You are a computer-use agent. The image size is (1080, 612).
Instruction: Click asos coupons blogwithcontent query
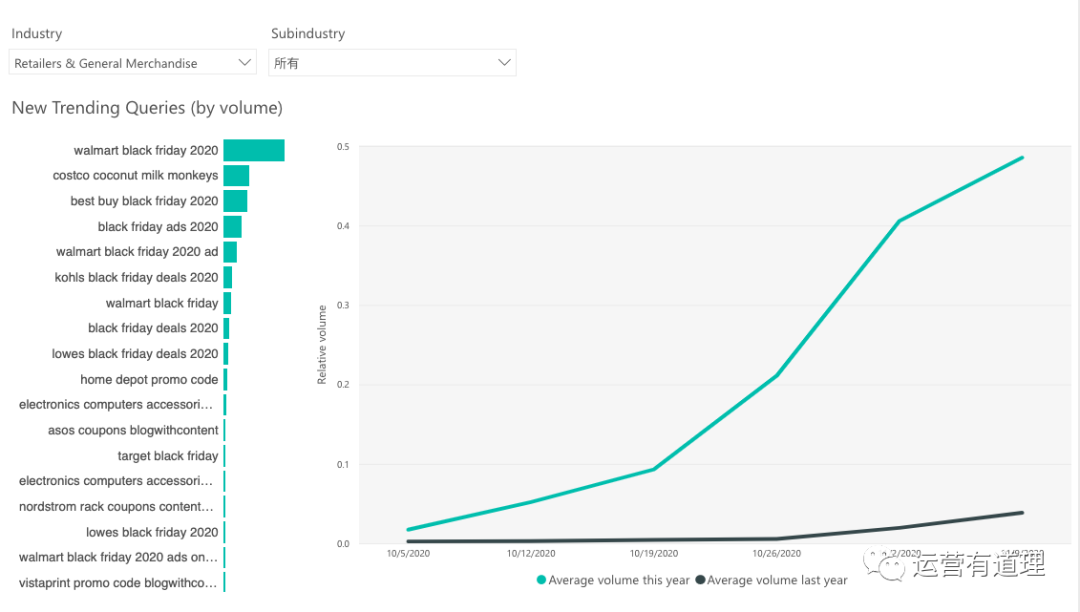(133, 430)
